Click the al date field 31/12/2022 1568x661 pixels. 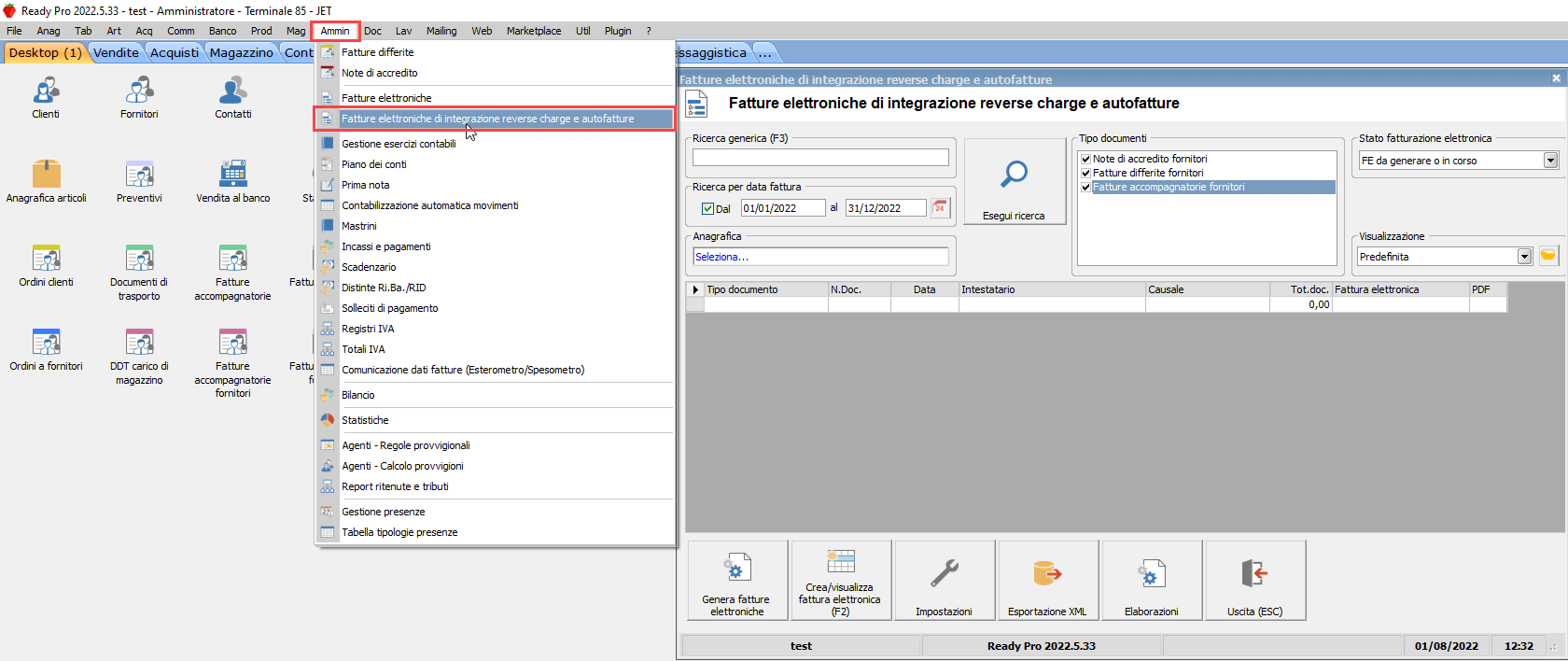coord(886,208)
